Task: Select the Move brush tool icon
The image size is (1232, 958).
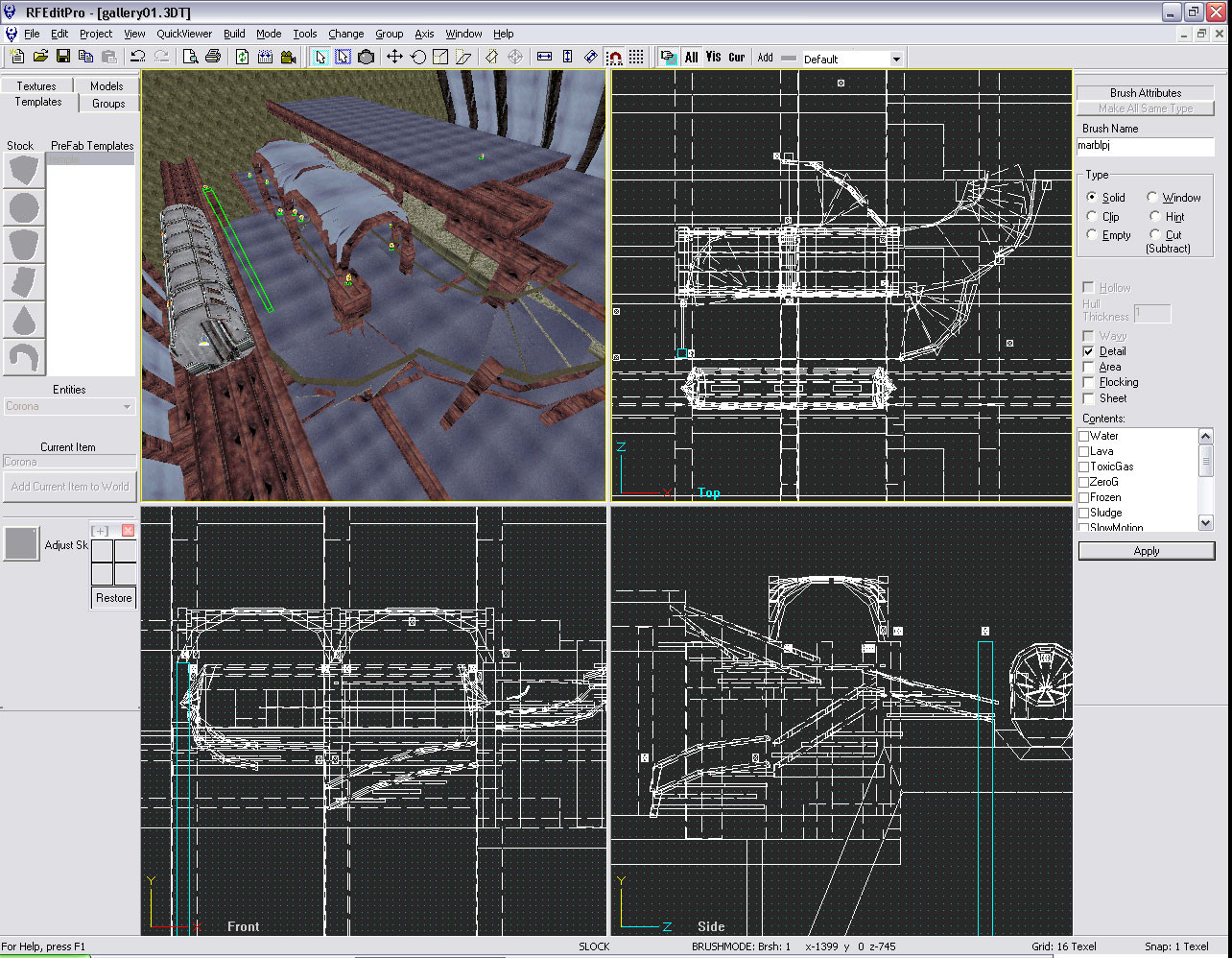Action: coord(394,58)
